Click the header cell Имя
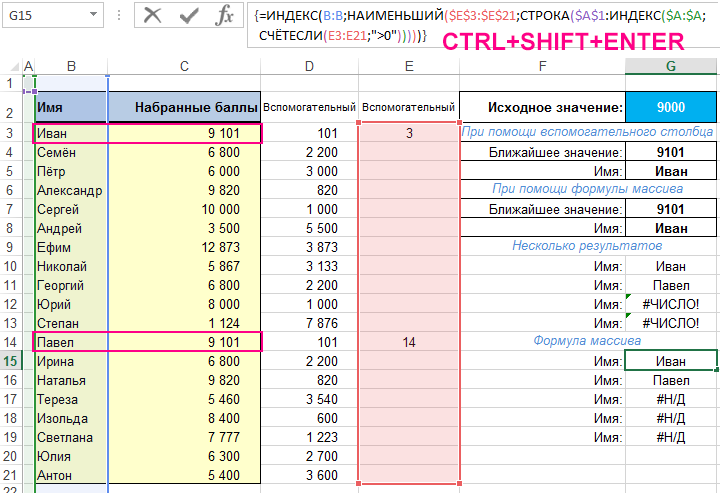 coord(71,107)
